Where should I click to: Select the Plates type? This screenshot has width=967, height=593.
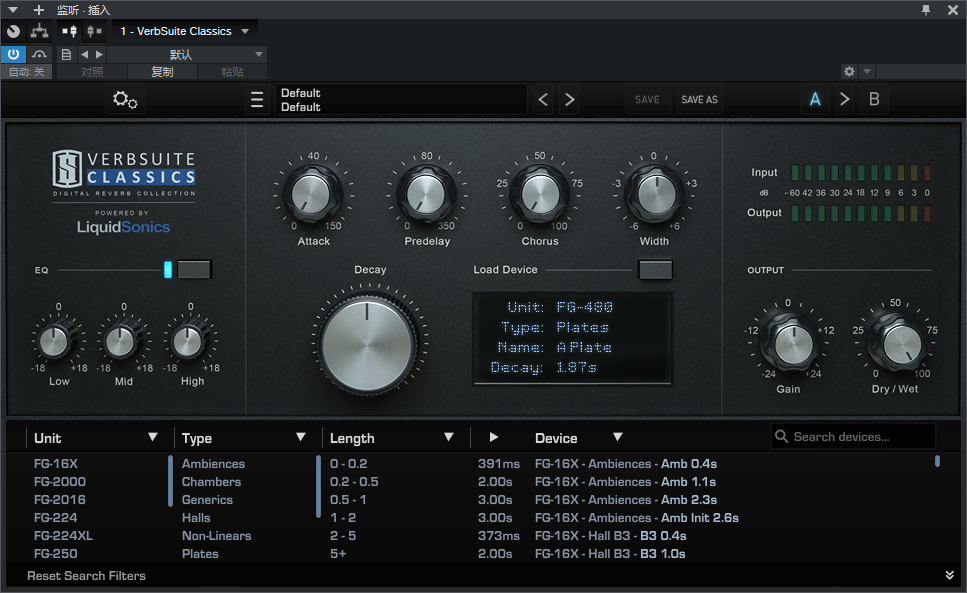(200, 554)
